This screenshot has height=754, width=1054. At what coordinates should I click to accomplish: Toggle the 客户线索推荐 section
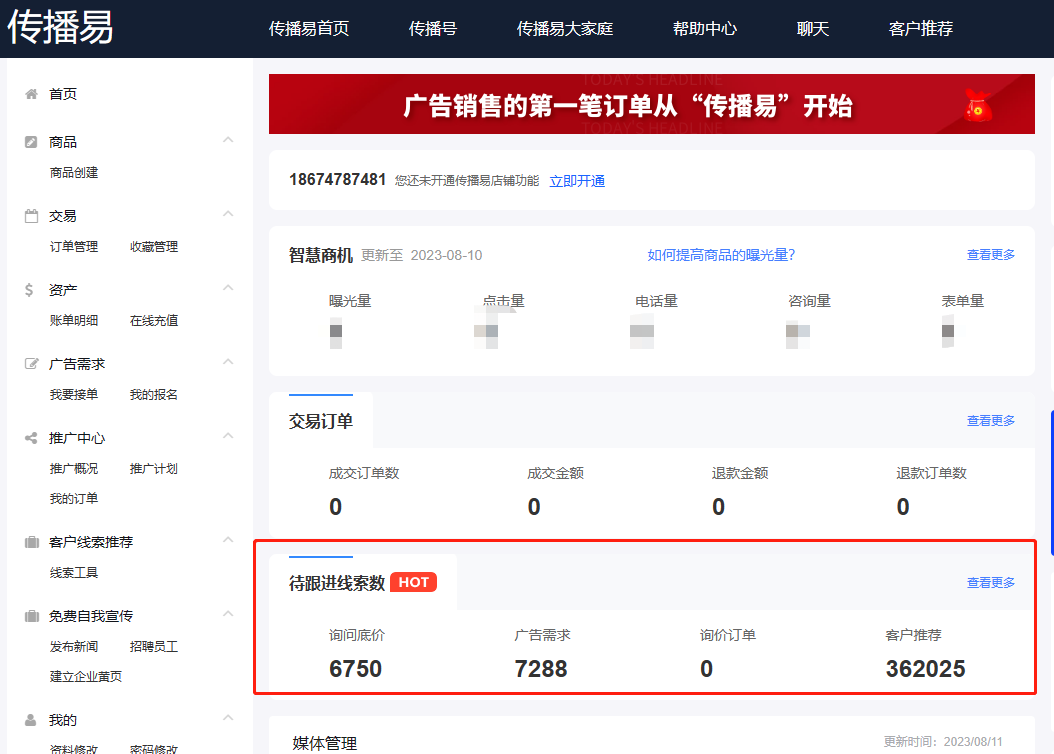(x=228, y=541)
